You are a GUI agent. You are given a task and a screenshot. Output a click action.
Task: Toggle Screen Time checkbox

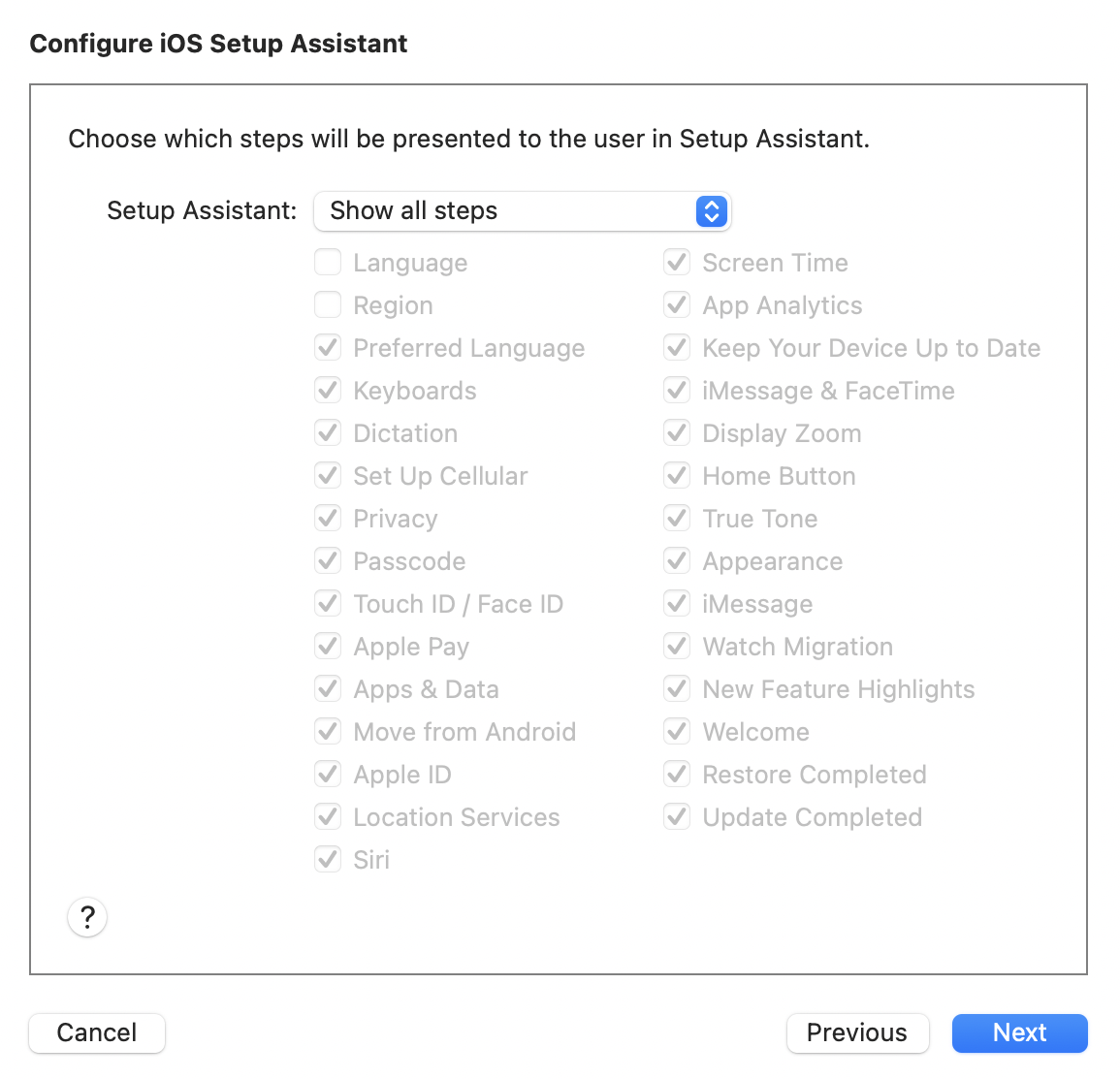tap(677, 263)
